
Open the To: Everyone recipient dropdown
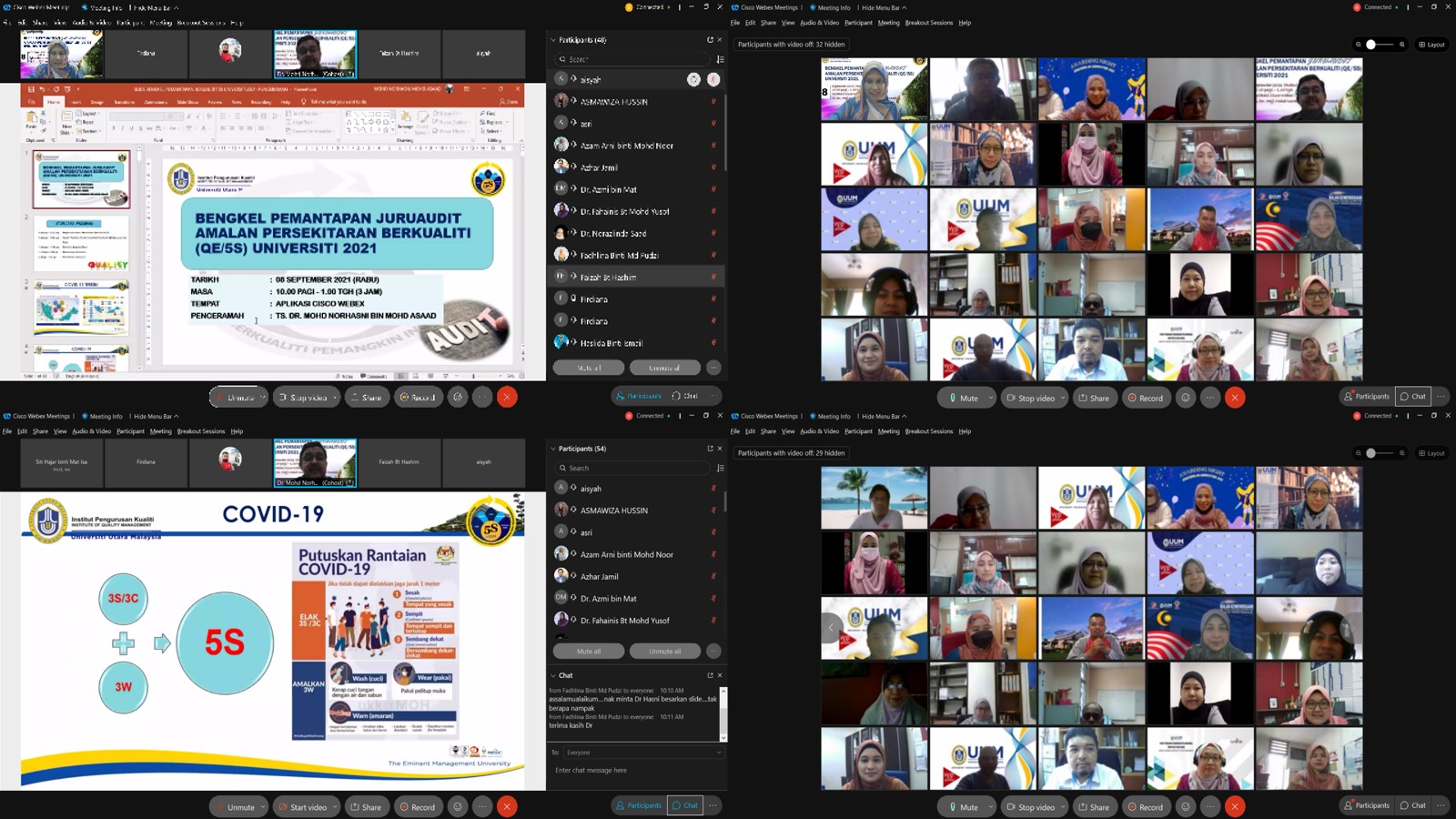coord(642,753)
